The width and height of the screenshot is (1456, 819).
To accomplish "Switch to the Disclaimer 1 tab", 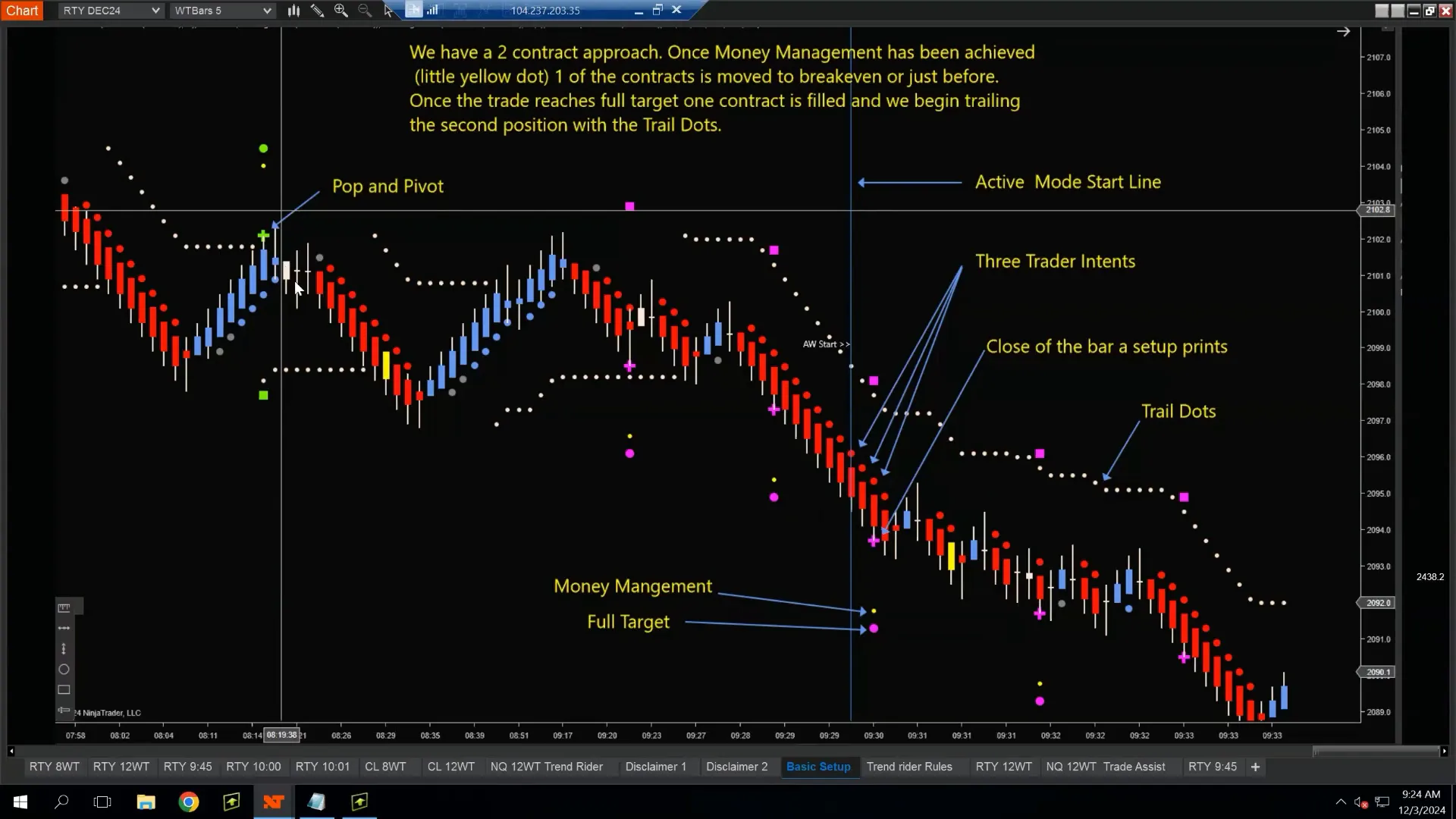I will tap(656, 767).
